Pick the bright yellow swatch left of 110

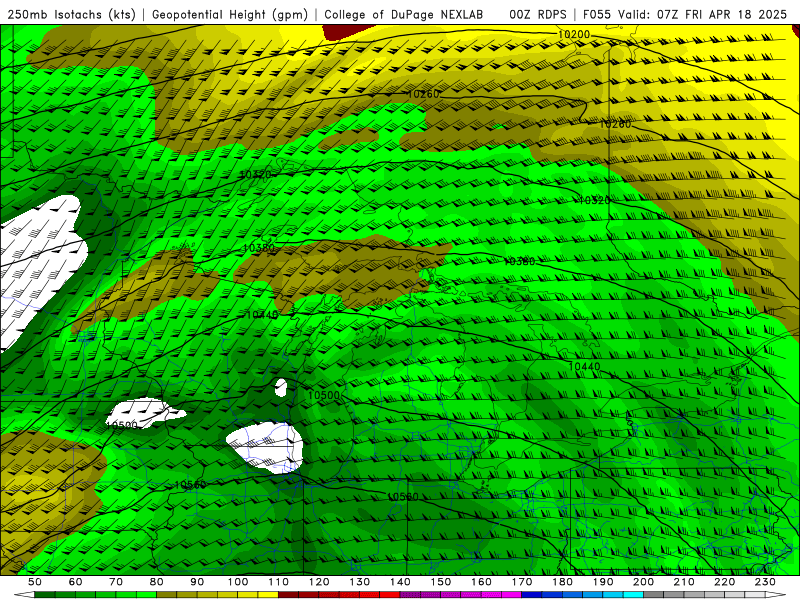click(268, 595)
